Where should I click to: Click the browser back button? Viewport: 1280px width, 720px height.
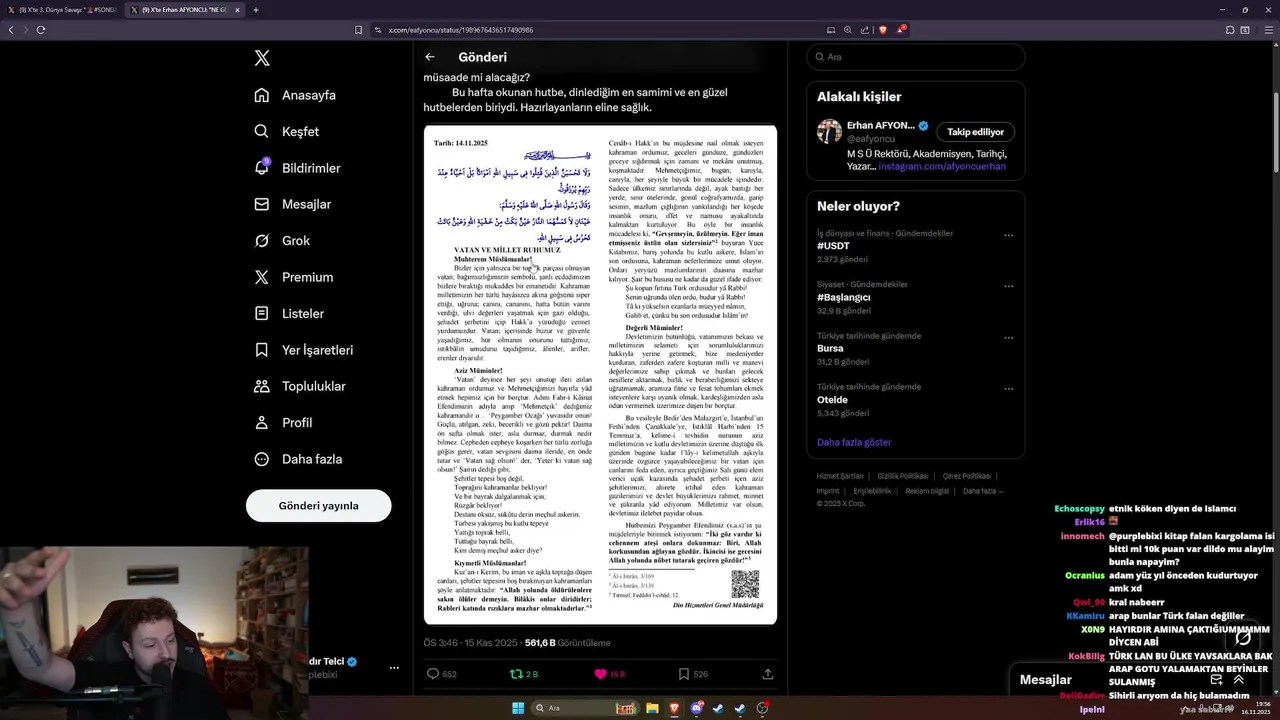(x=11, y=30)
